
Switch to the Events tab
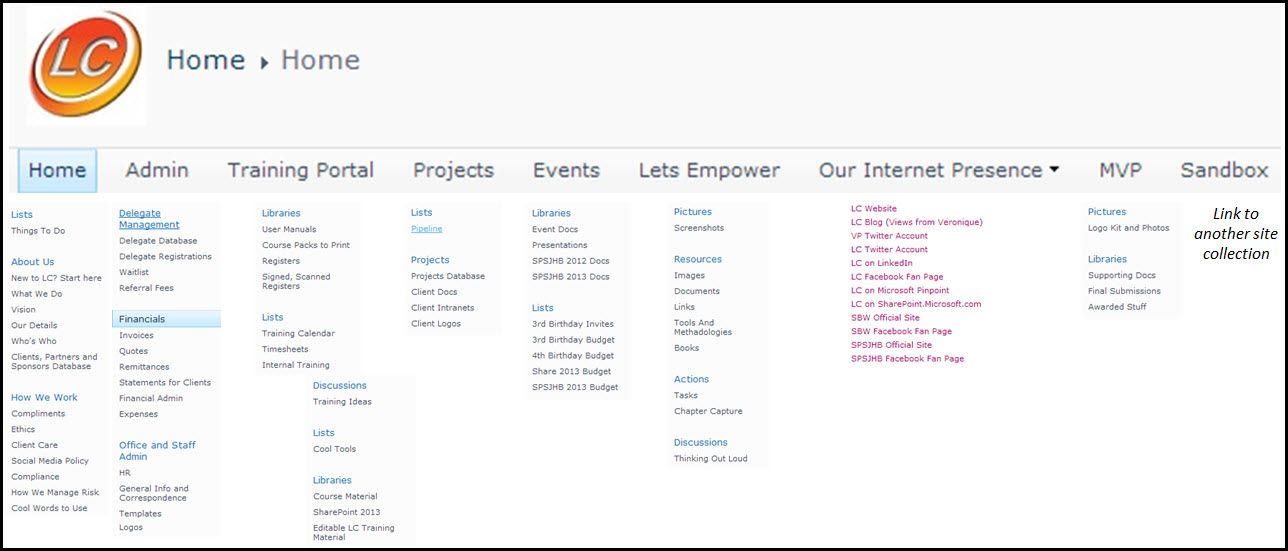(566, 171)
